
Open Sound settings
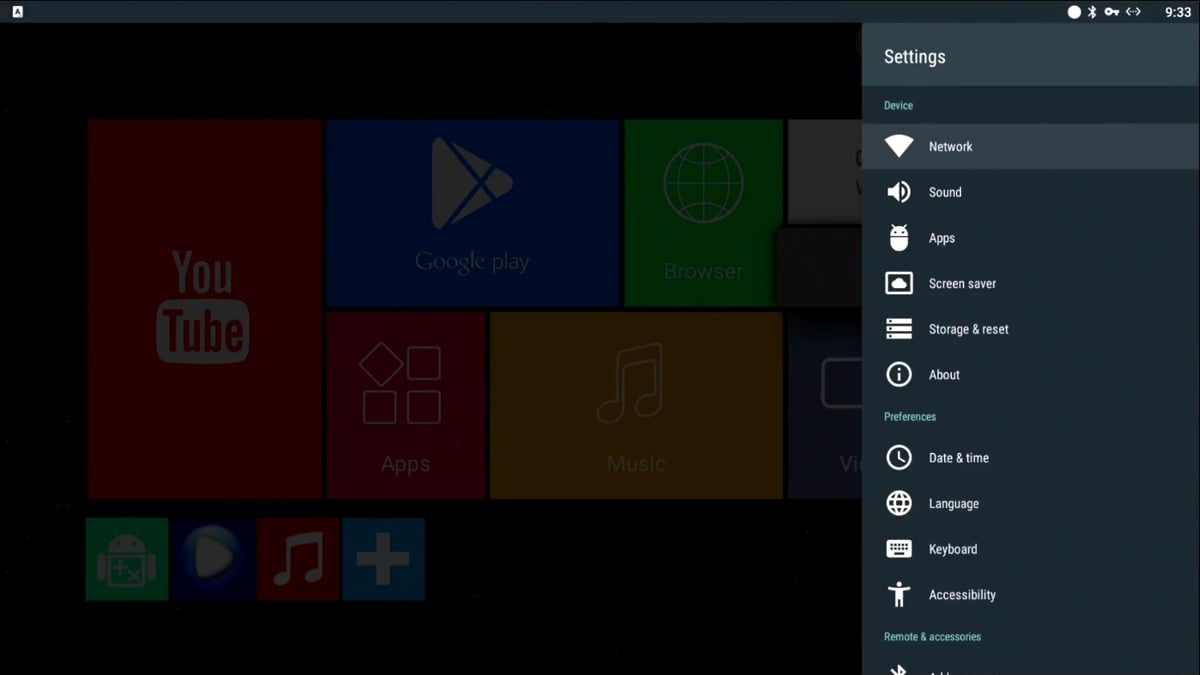tap(1031, 192)
